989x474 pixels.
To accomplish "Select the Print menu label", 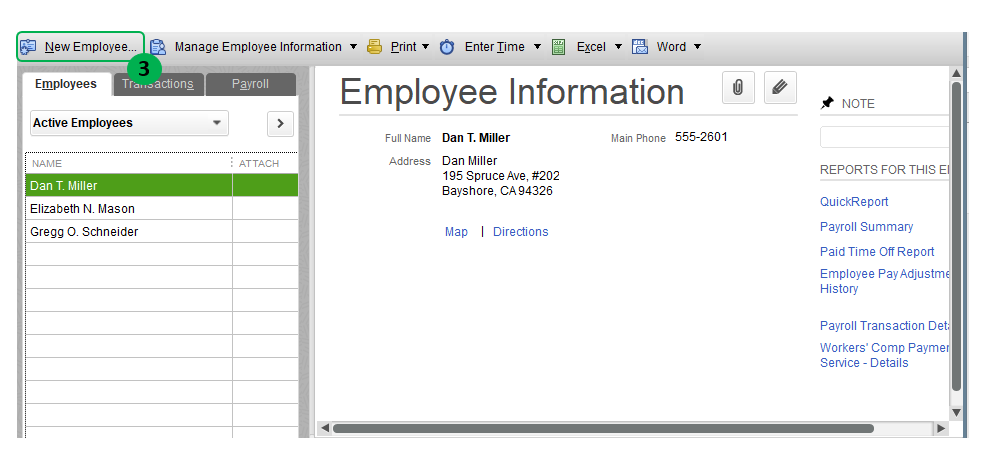I will (404, 47).
